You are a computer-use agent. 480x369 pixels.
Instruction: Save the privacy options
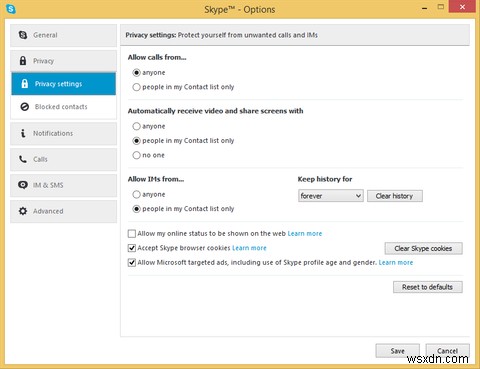point(397,351)
